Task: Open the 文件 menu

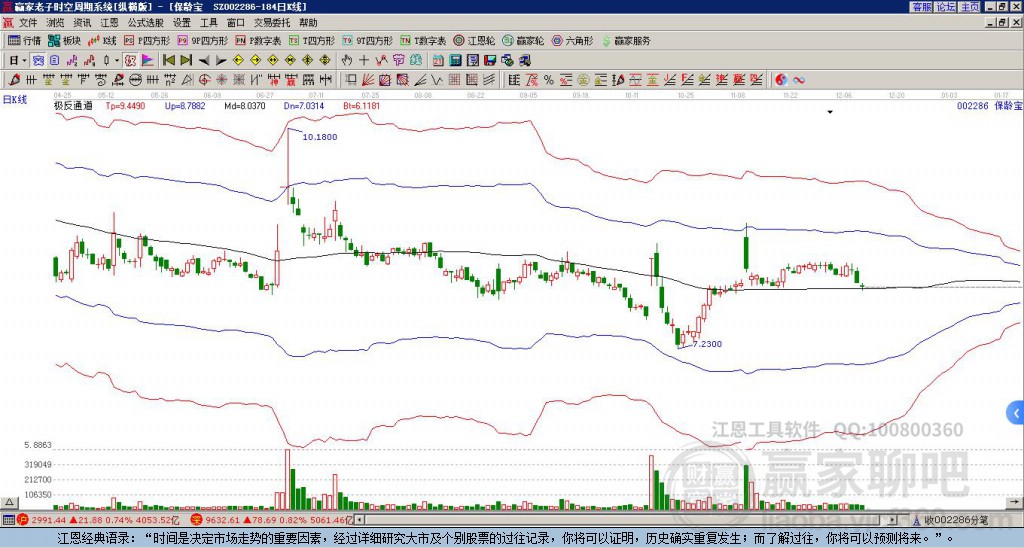Action: (x=28, y=23)
